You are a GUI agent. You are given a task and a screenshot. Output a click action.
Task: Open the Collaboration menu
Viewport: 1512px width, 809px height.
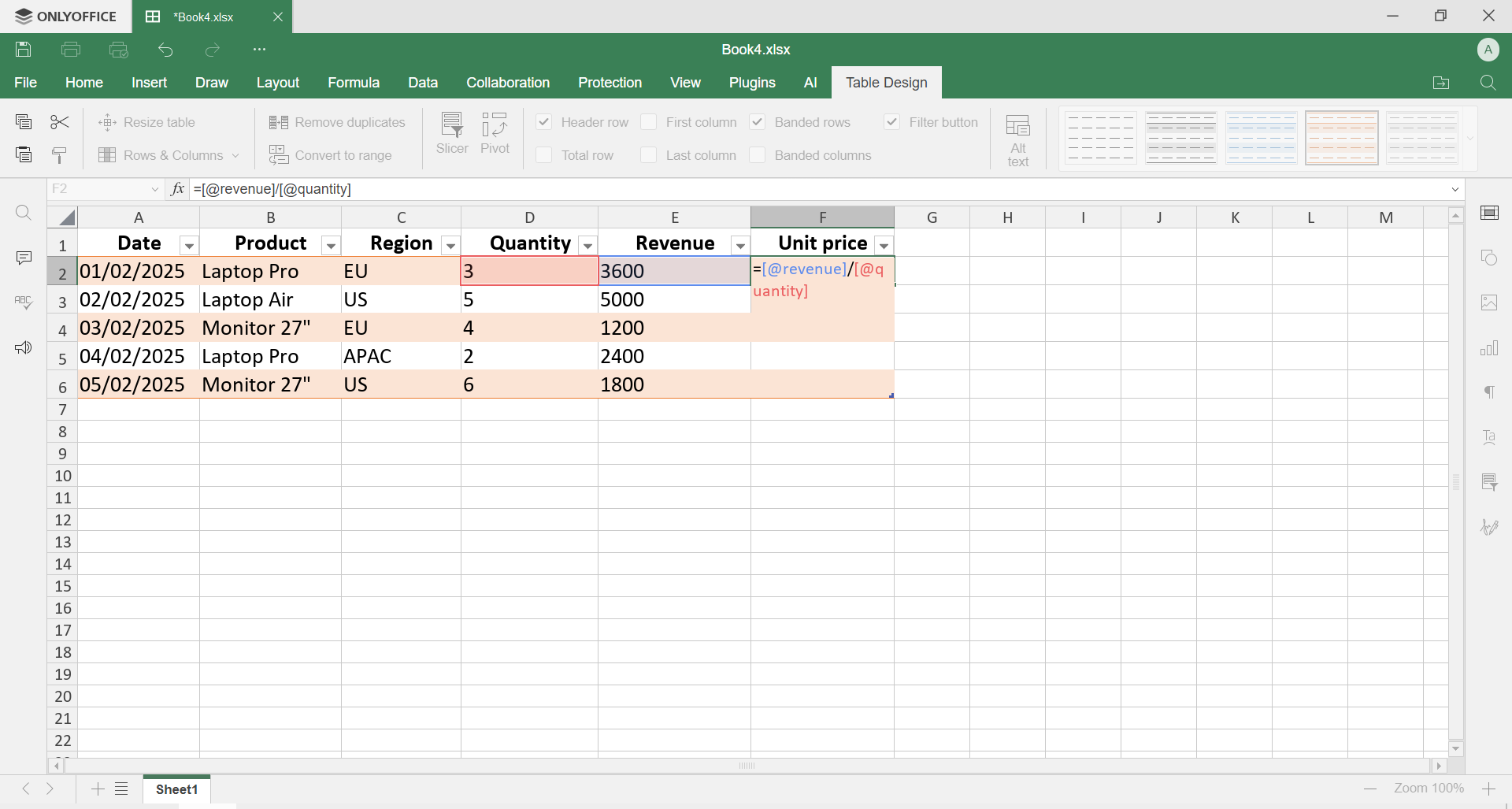pos(508,82)
